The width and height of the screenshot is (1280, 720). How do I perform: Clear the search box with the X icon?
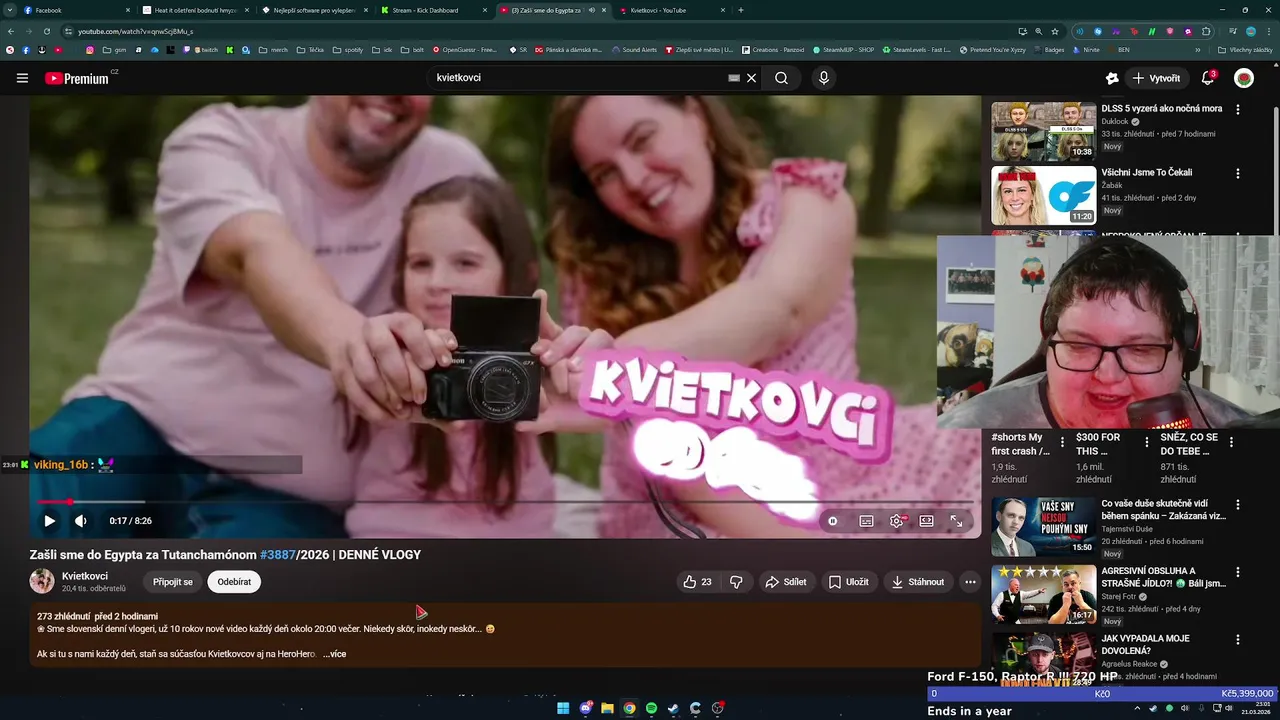752,78
